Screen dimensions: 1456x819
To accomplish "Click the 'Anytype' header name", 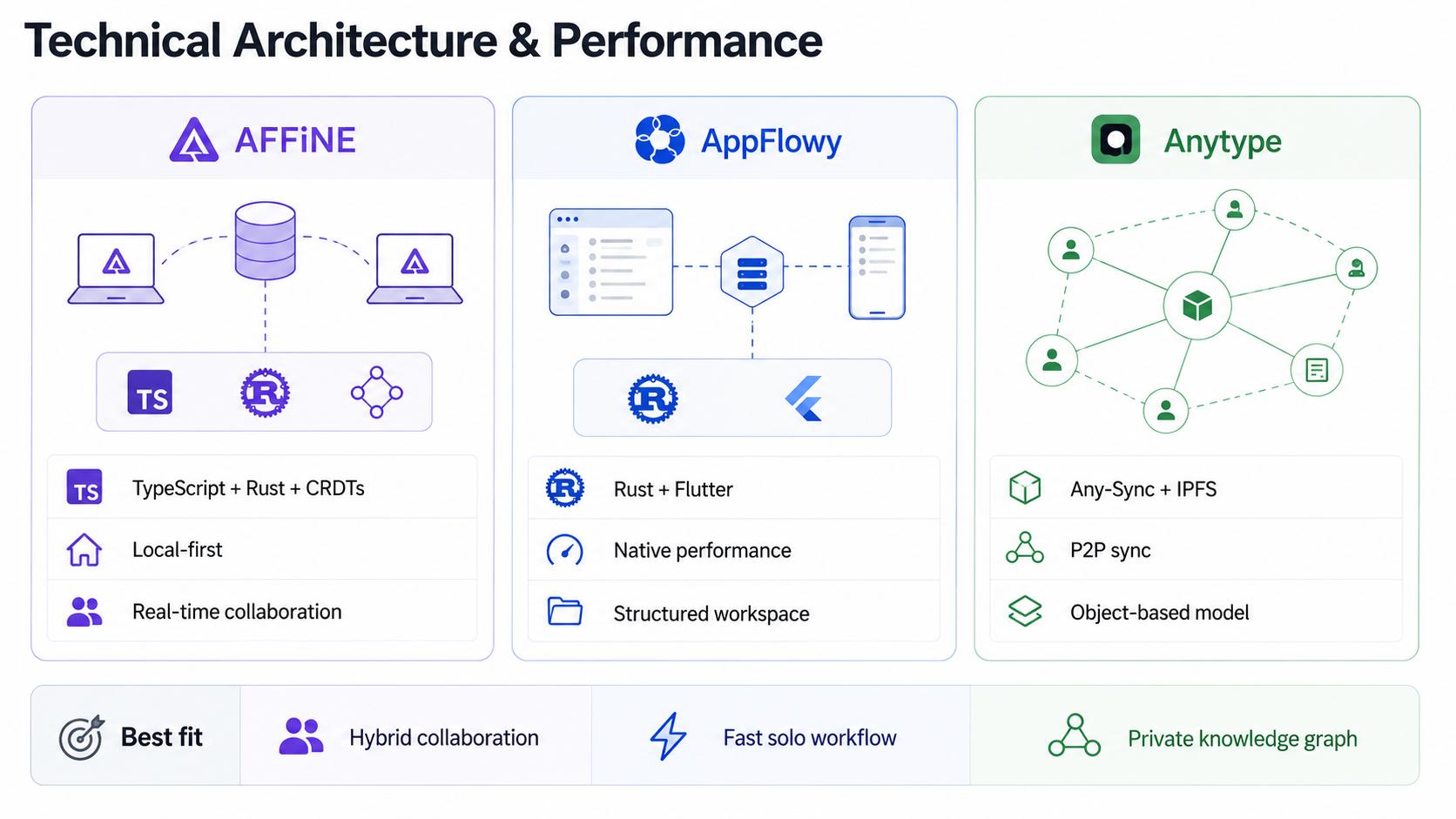I will click(1223, 141).
